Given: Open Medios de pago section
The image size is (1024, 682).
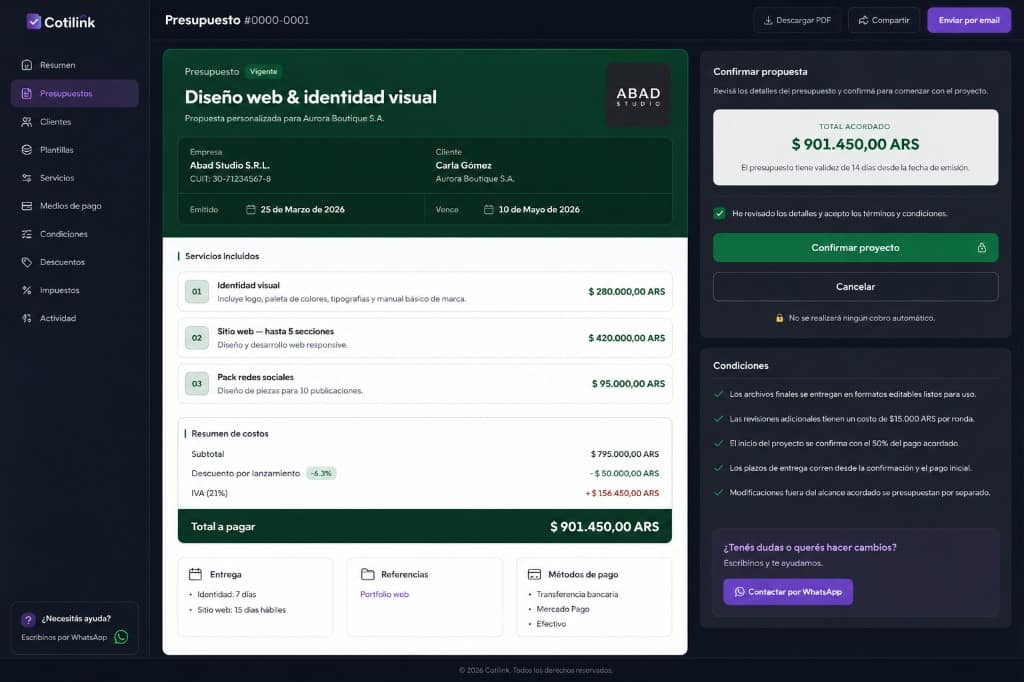Looking at the screenshot, I should [x=74, y=206].
